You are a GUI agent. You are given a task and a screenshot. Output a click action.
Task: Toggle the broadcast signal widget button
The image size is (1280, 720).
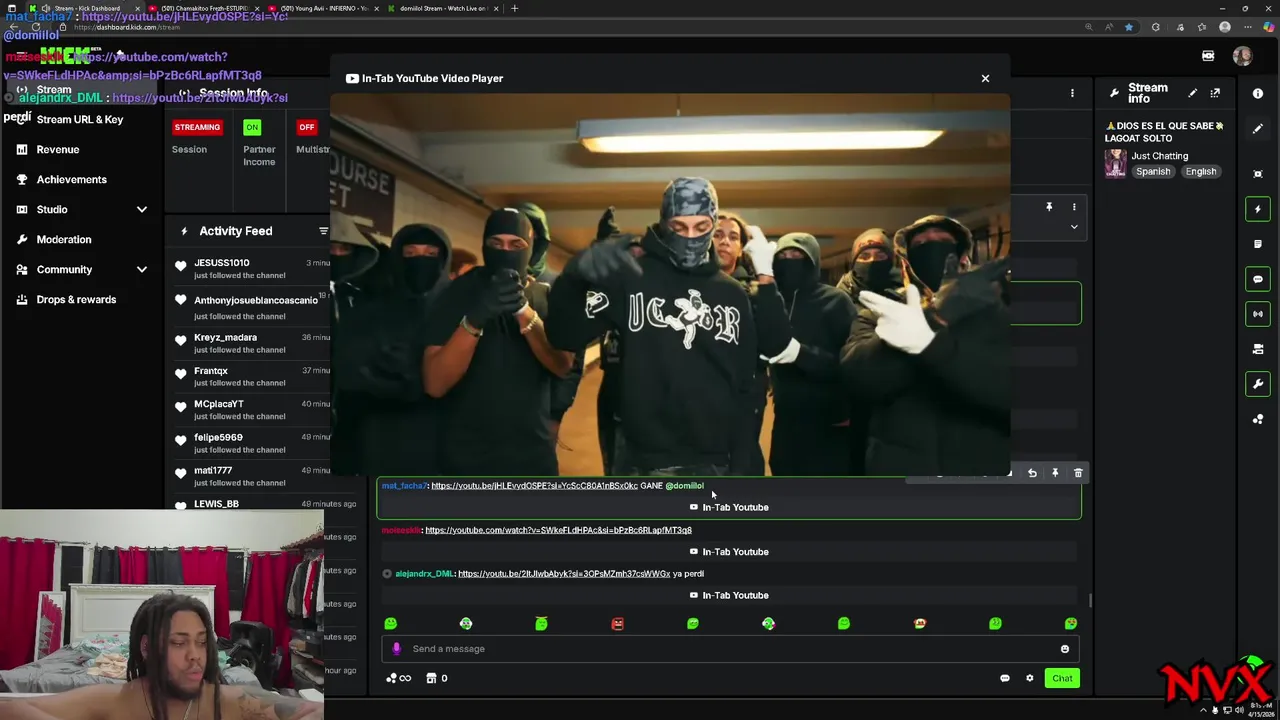(1258, 314)
